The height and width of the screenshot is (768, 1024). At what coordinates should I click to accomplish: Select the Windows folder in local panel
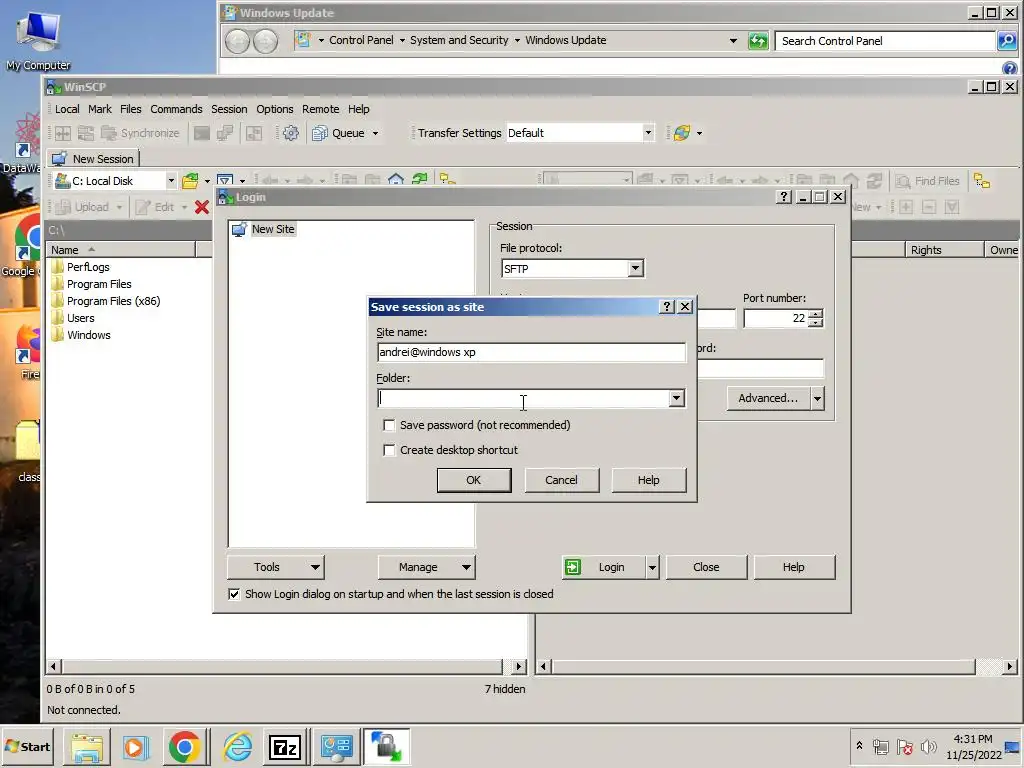pyautogui.click(x=89, y=335)
